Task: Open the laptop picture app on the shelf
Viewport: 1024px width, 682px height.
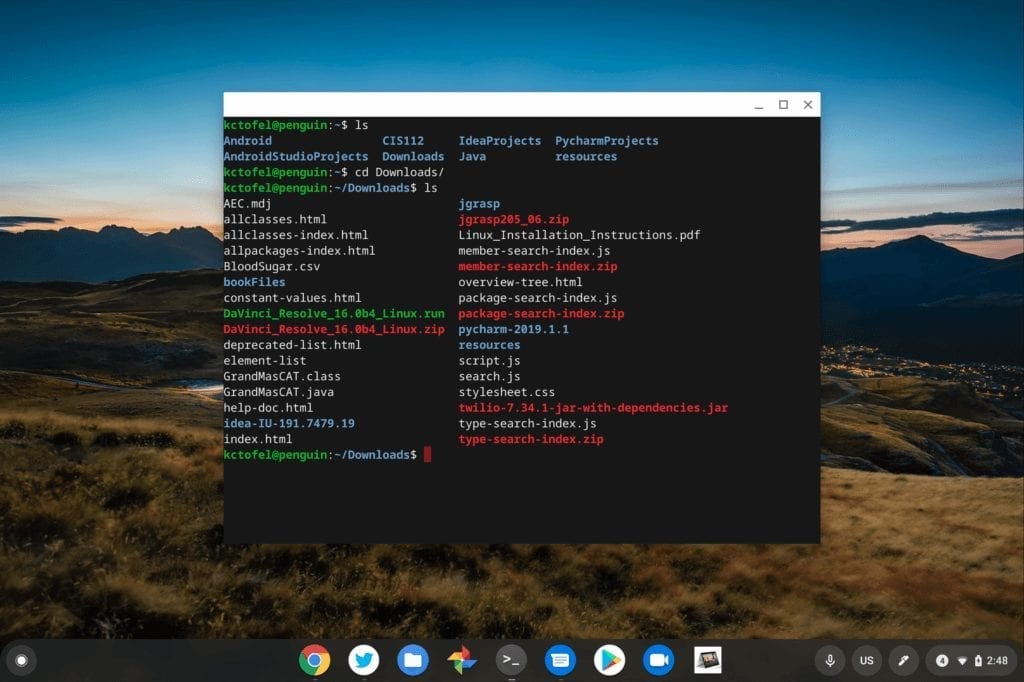Action: (x=708, y=660)
